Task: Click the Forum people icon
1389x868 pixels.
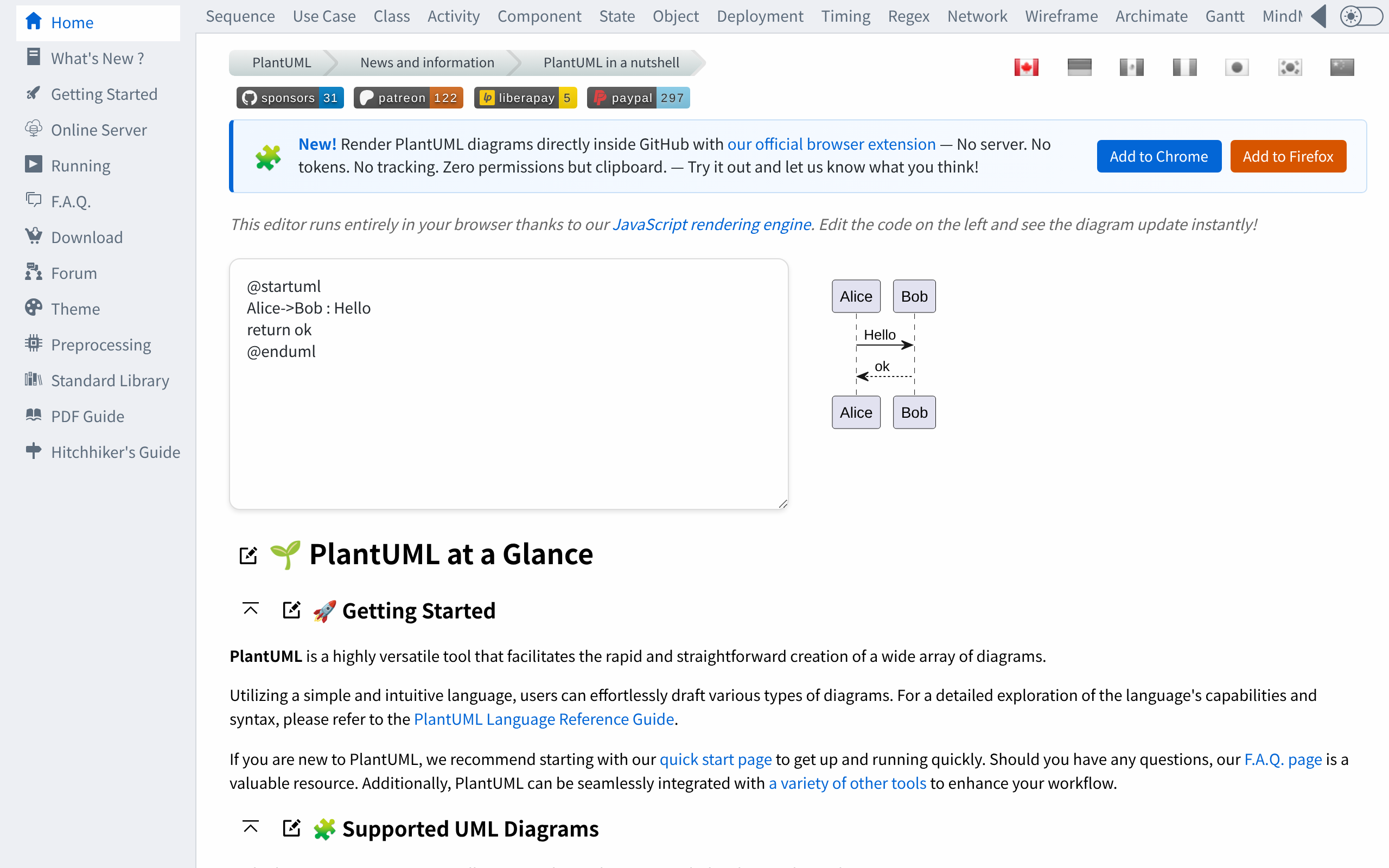Action: 33,272
